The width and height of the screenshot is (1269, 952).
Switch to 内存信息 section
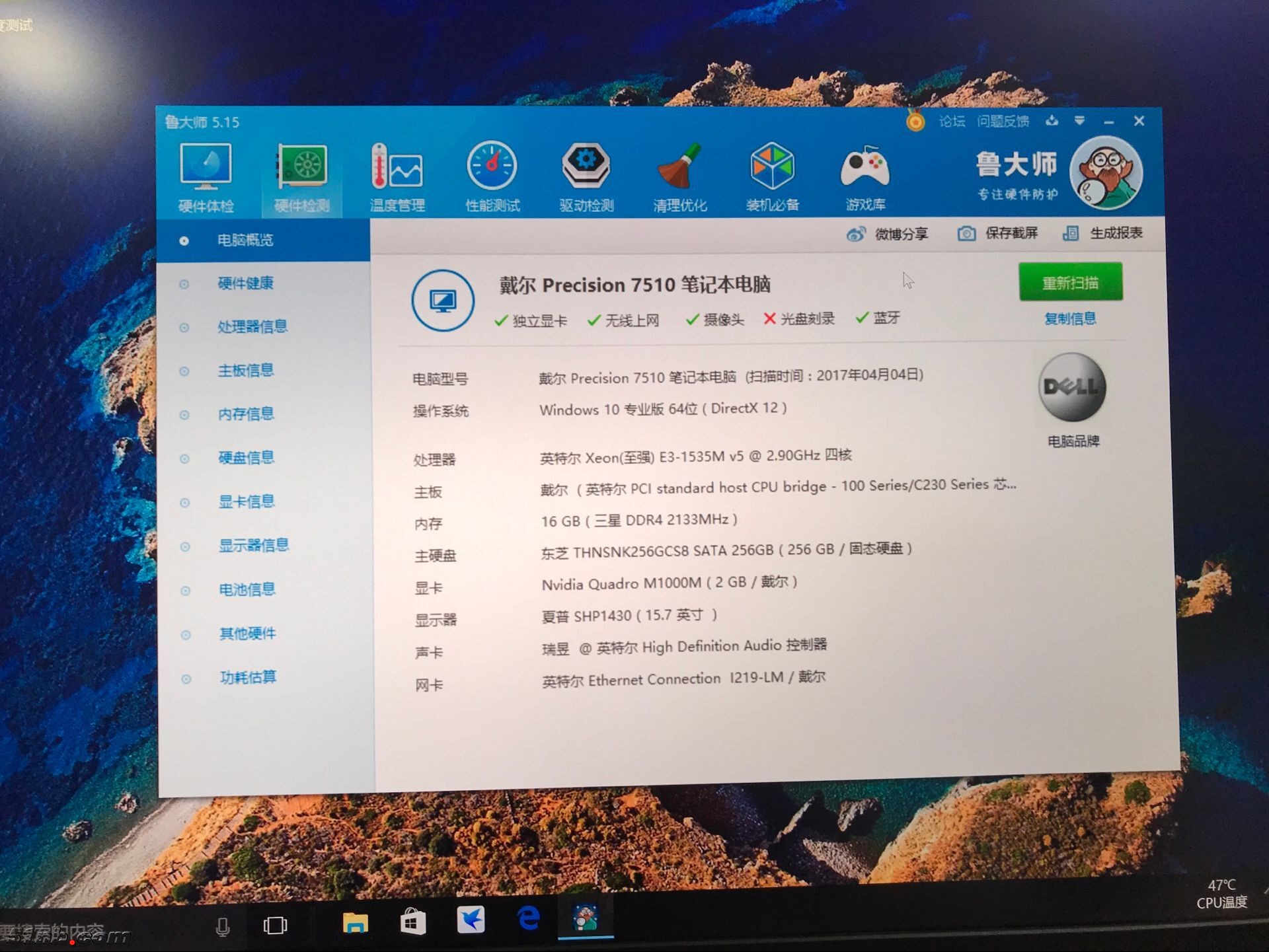pyautogui.click(x=246, y=414)
